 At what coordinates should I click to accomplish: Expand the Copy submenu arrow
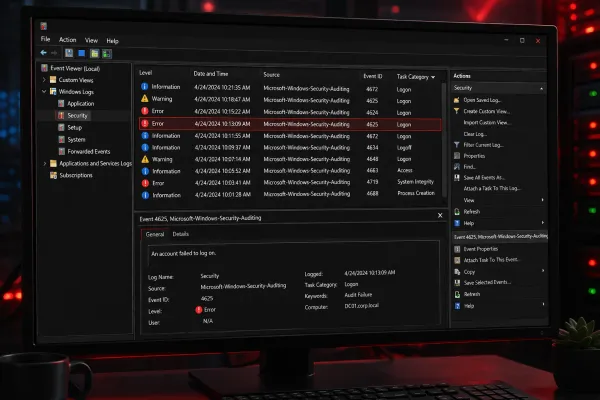click(x=543, y=271)
